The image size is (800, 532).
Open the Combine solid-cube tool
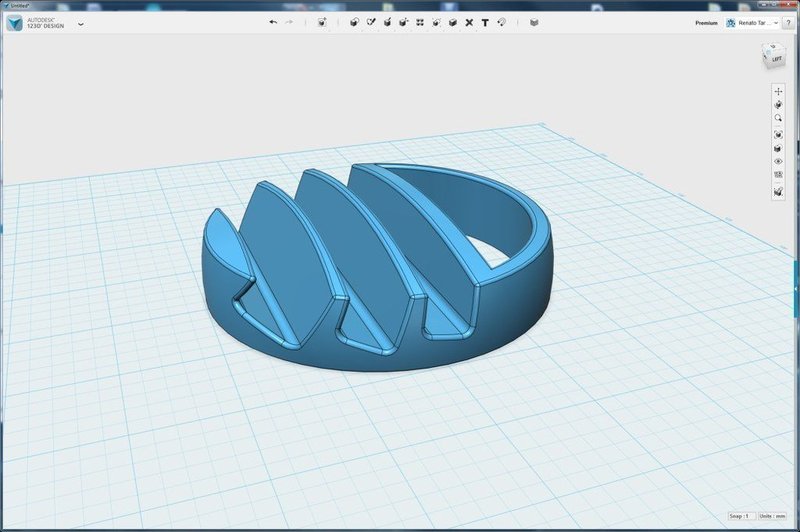point(453,22)
